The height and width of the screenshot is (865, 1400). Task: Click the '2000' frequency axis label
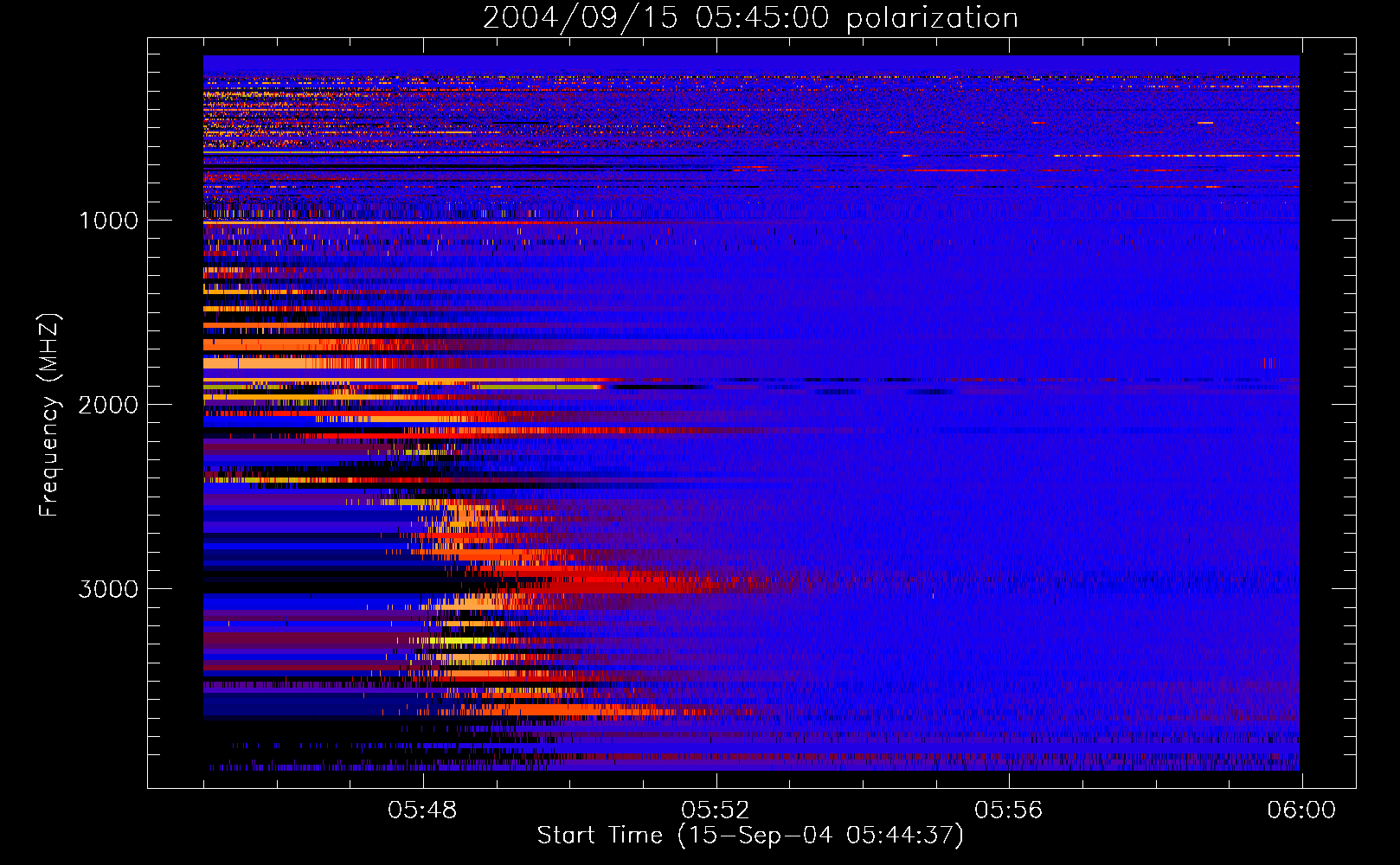[108, 405]
